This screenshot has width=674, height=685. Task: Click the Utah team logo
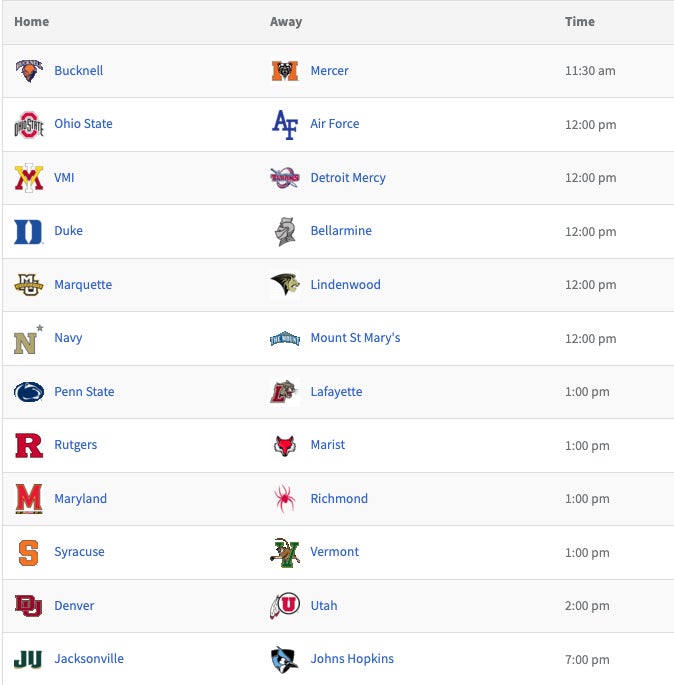(x=285, y=606)
